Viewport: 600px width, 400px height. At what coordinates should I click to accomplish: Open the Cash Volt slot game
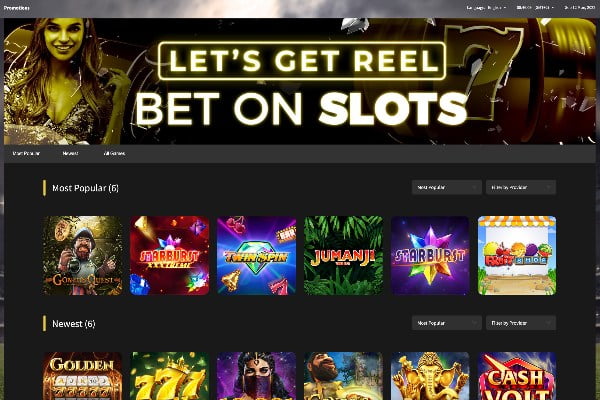tap(517, 376)
